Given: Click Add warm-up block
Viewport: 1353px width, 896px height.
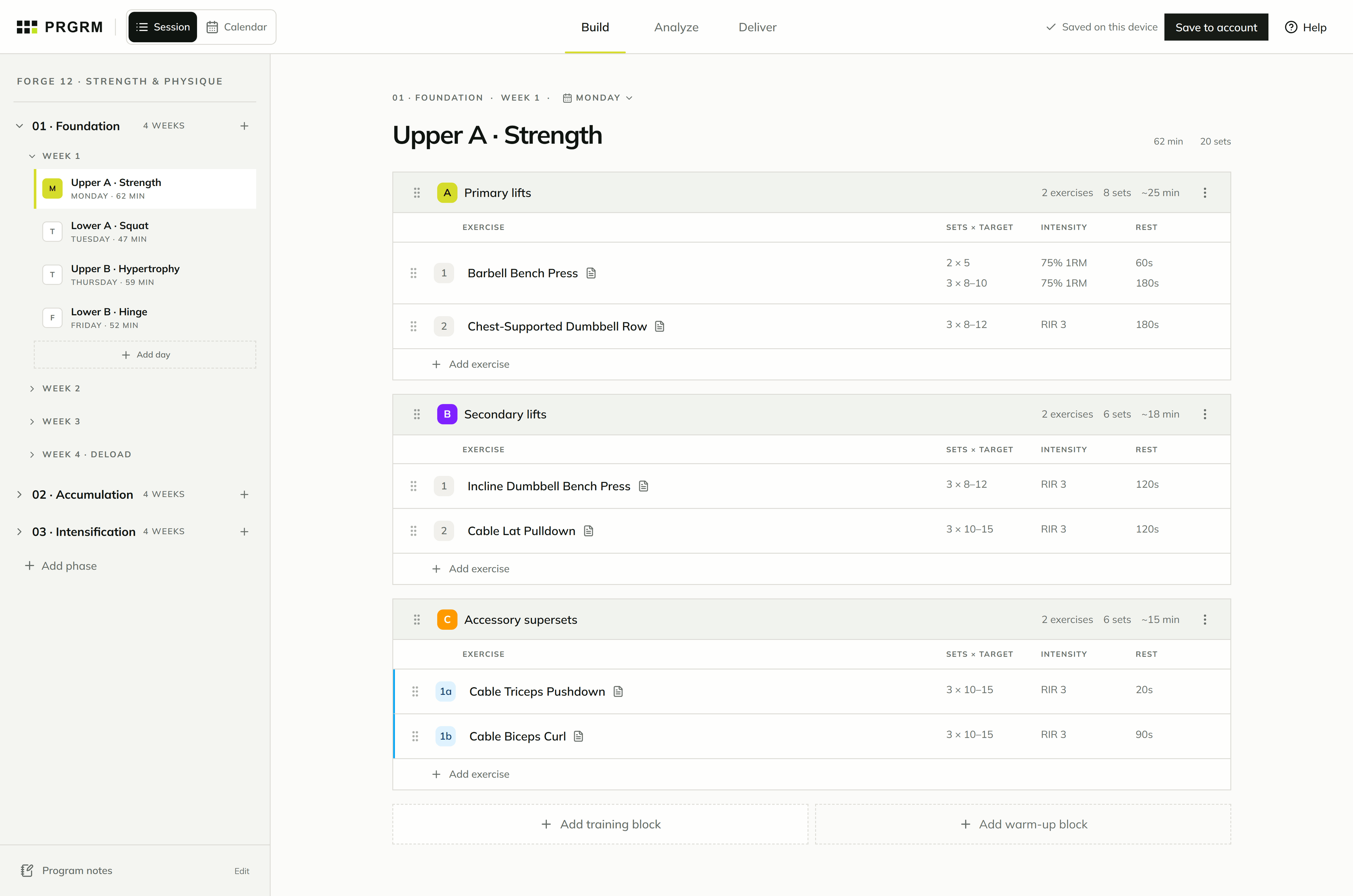Looking at the screenshot, I should (1023, 824).
